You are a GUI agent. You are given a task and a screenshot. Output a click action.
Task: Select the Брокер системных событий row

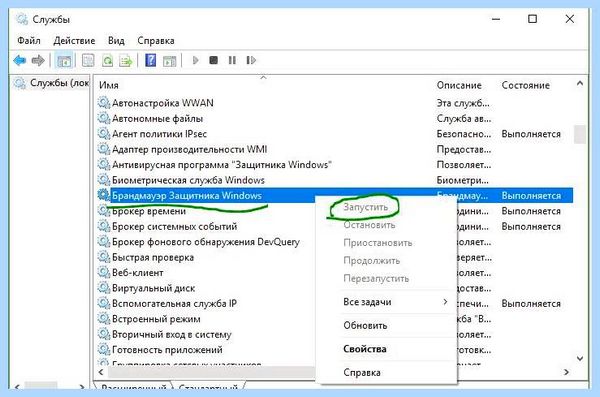pyautogui.click(x=174, y=227)
